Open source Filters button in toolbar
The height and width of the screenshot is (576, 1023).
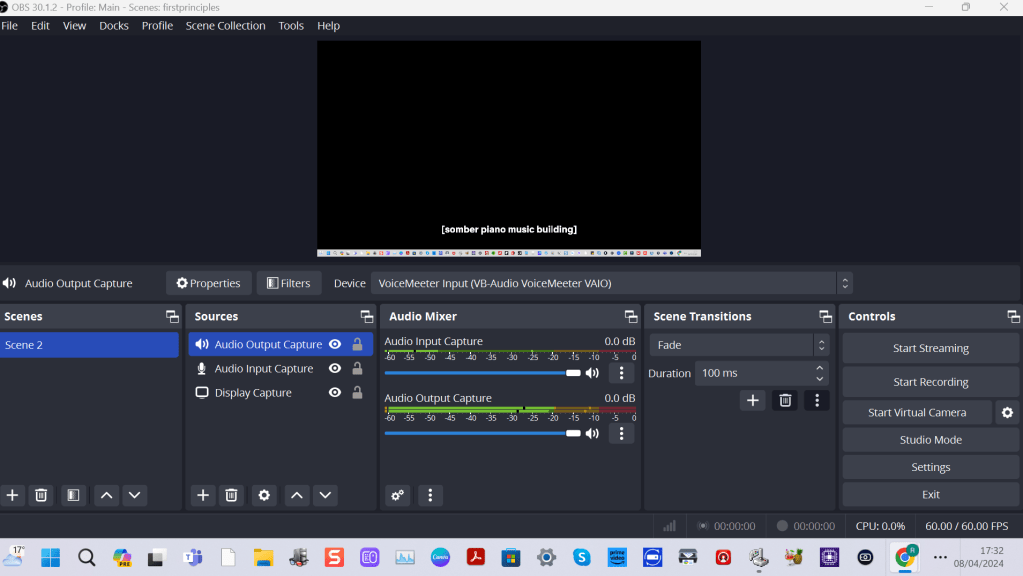click(x=288, y=283)
